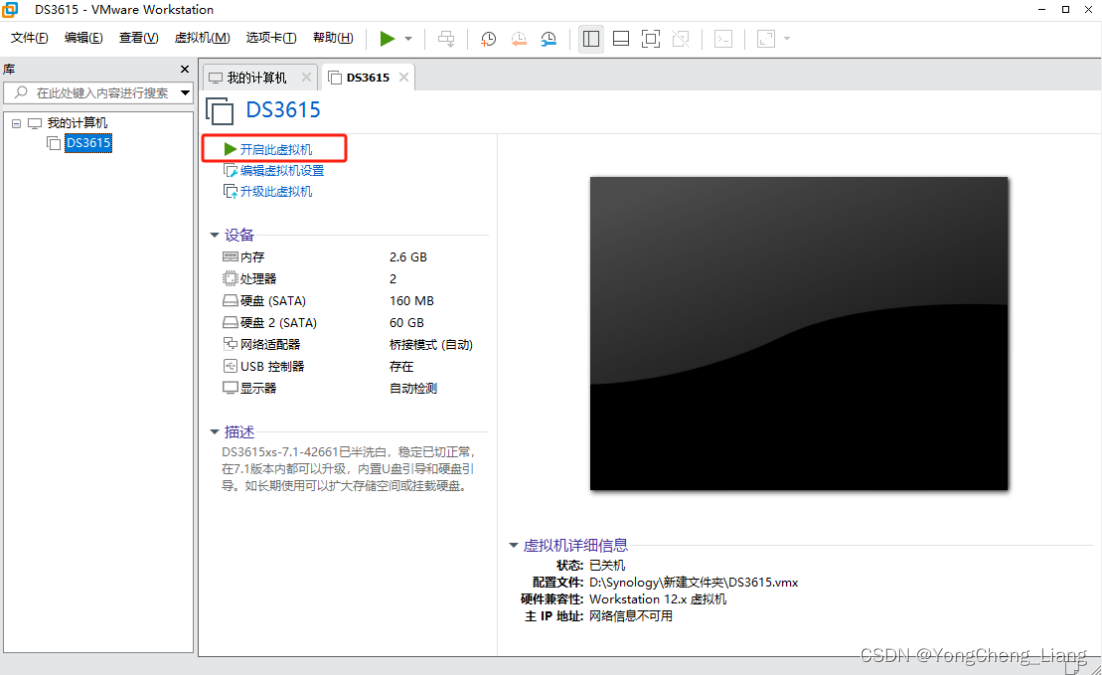
Task: Click the USB 控制器 icon
Action: (231, 366)
